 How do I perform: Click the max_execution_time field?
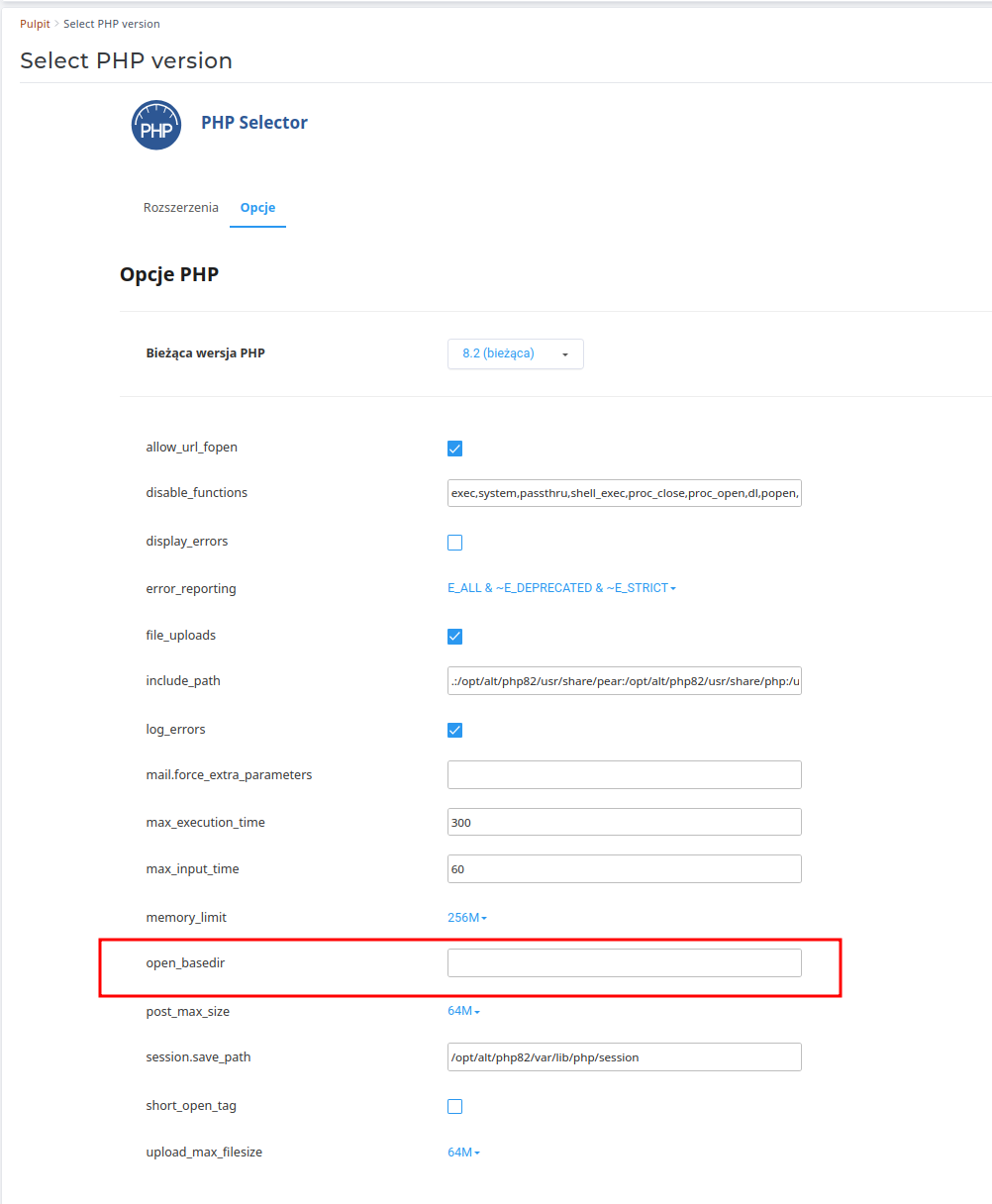624,822
